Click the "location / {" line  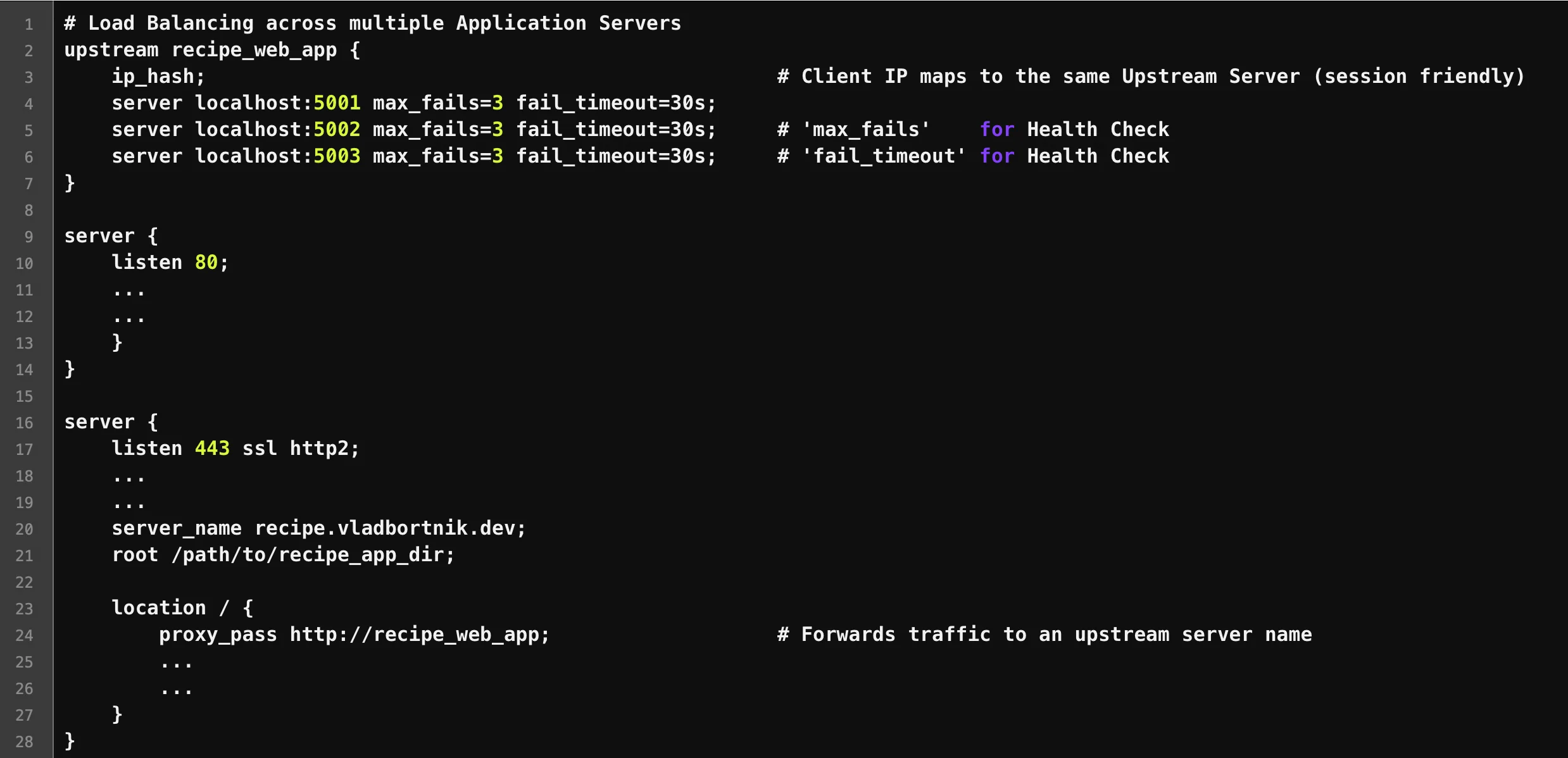click(183, 608)
